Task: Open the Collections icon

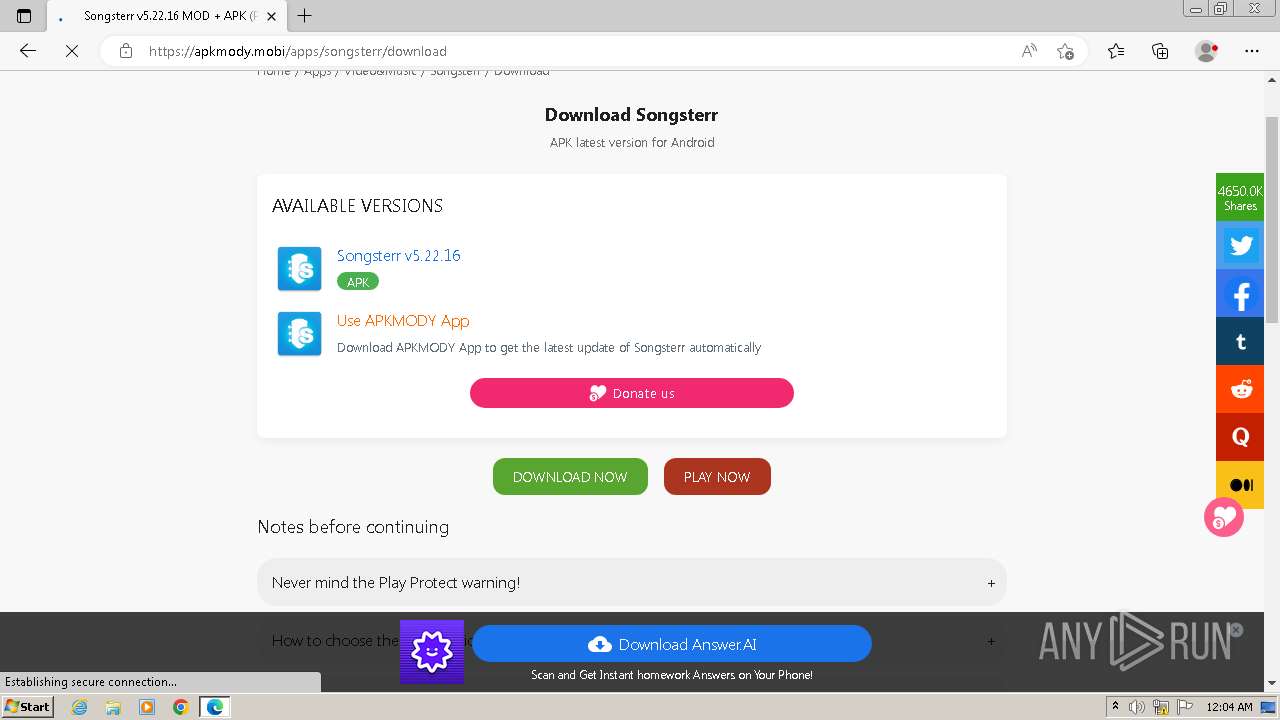Action: click(1160, 51)
